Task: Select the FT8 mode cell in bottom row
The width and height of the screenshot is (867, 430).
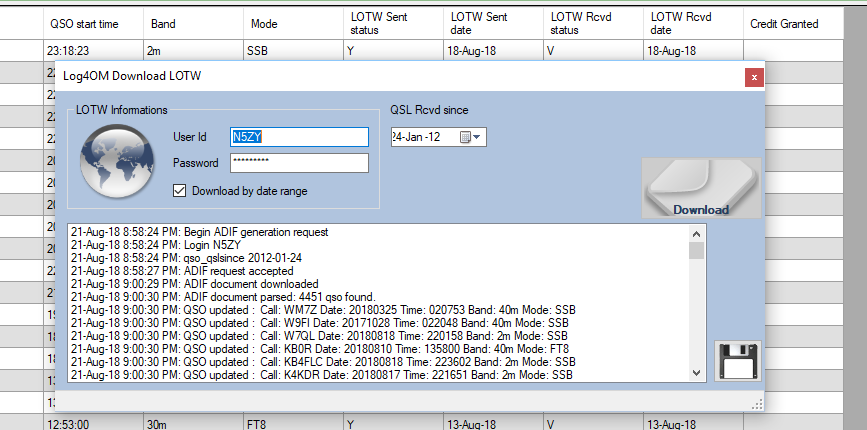Action: click(x=294, y=423)
